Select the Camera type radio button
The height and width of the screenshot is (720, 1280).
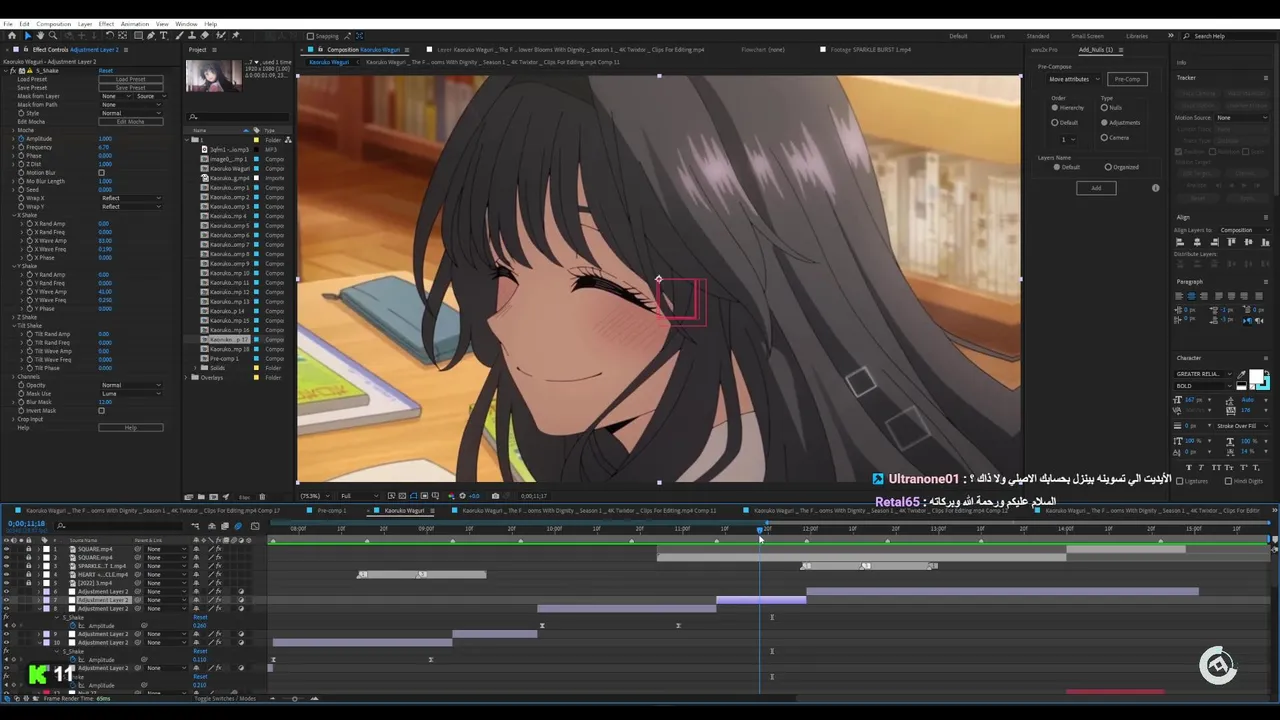point(1104,138)
